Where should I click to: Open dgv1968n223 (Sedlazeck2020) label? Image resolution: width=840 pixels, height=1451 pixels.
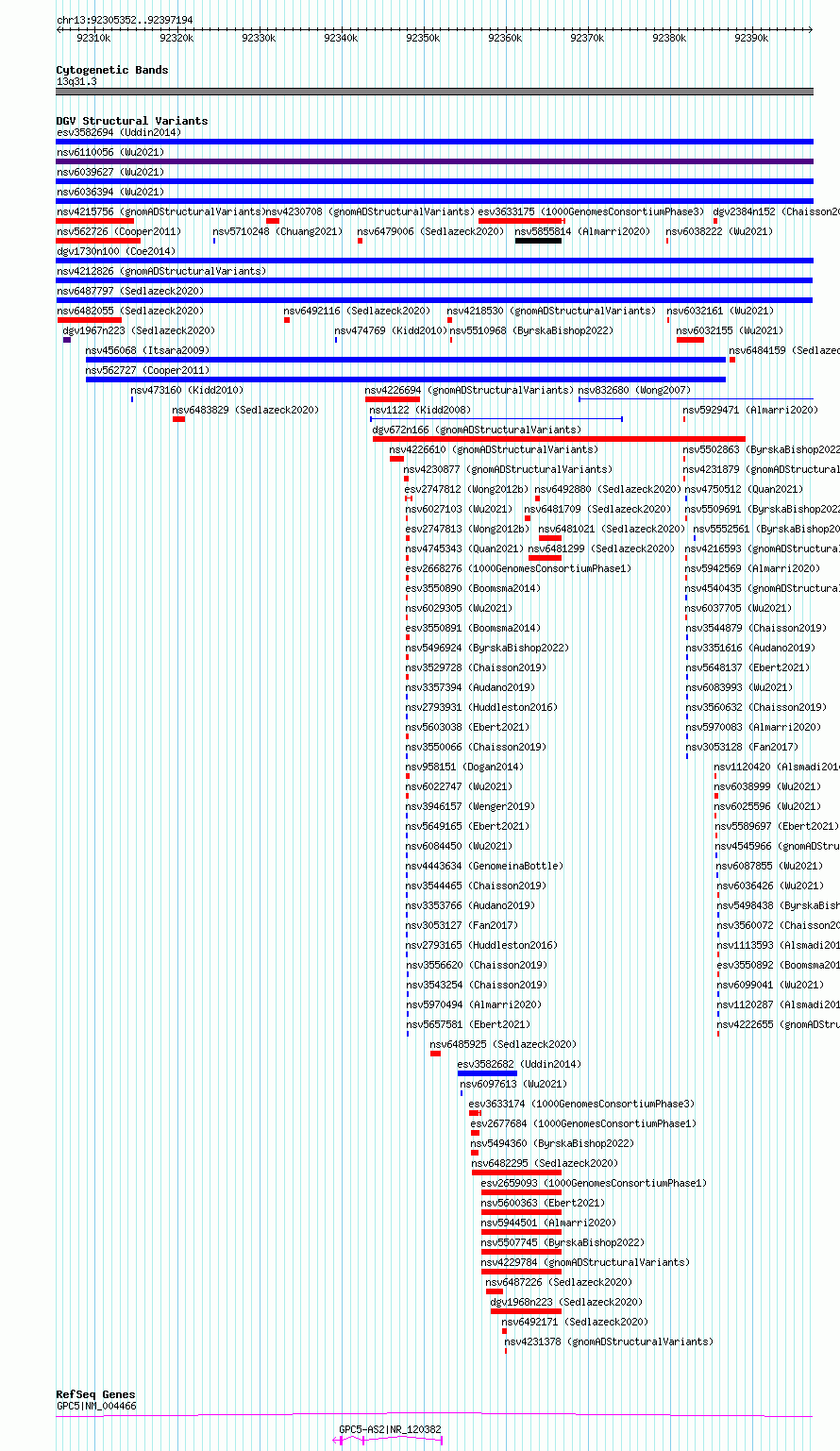566,1302
